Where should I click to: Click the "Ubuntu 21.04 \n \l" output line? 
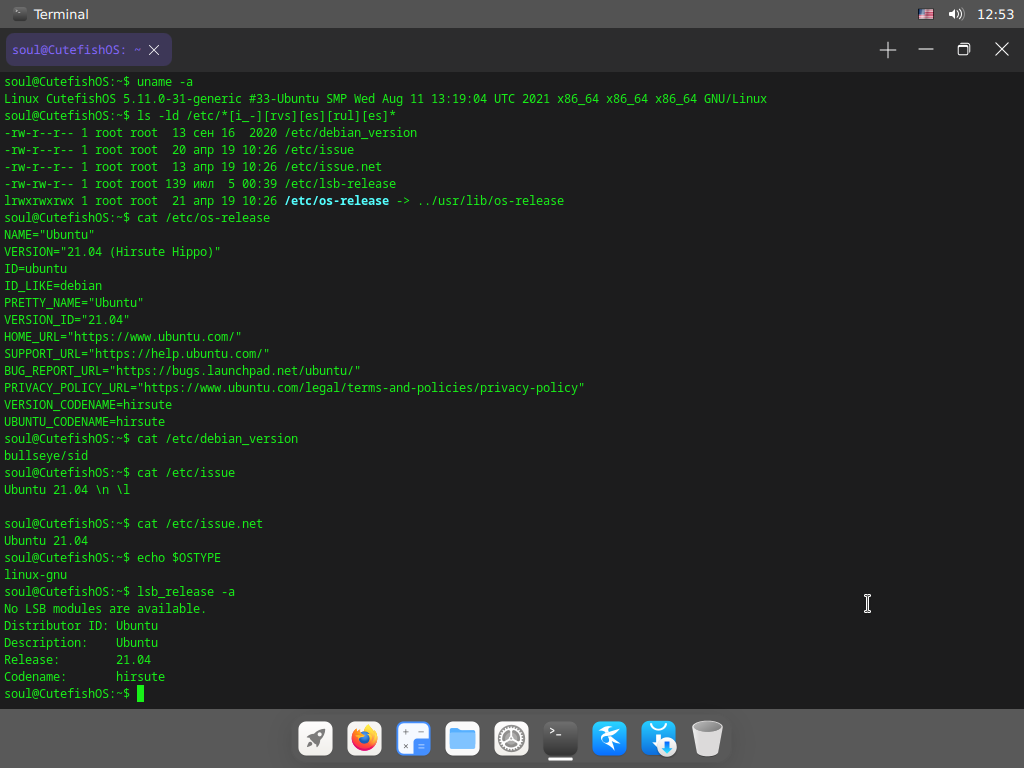67,489
